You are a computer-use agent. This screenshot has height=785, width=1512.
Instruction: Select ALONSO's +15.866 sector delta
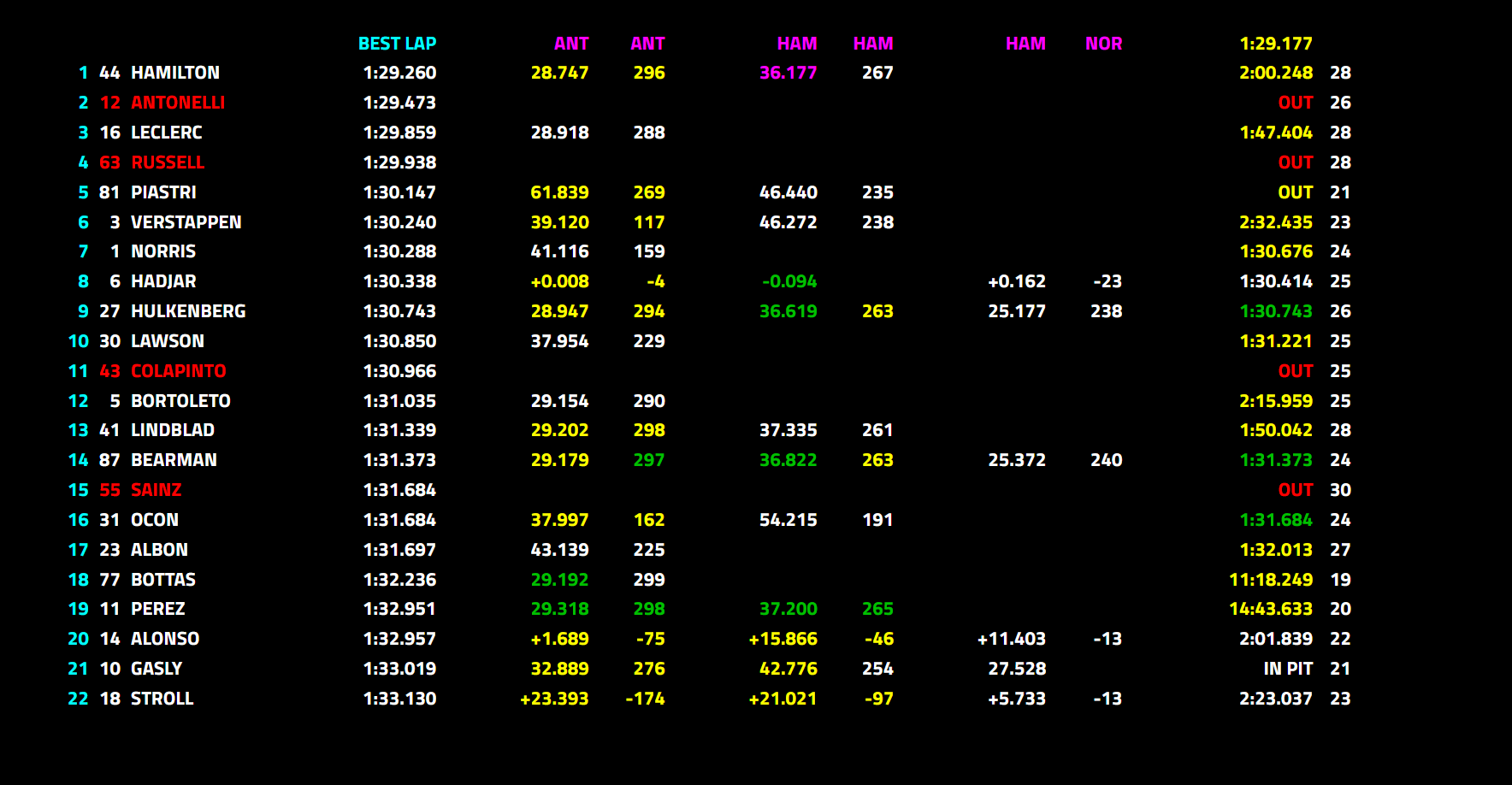point(783,639)
